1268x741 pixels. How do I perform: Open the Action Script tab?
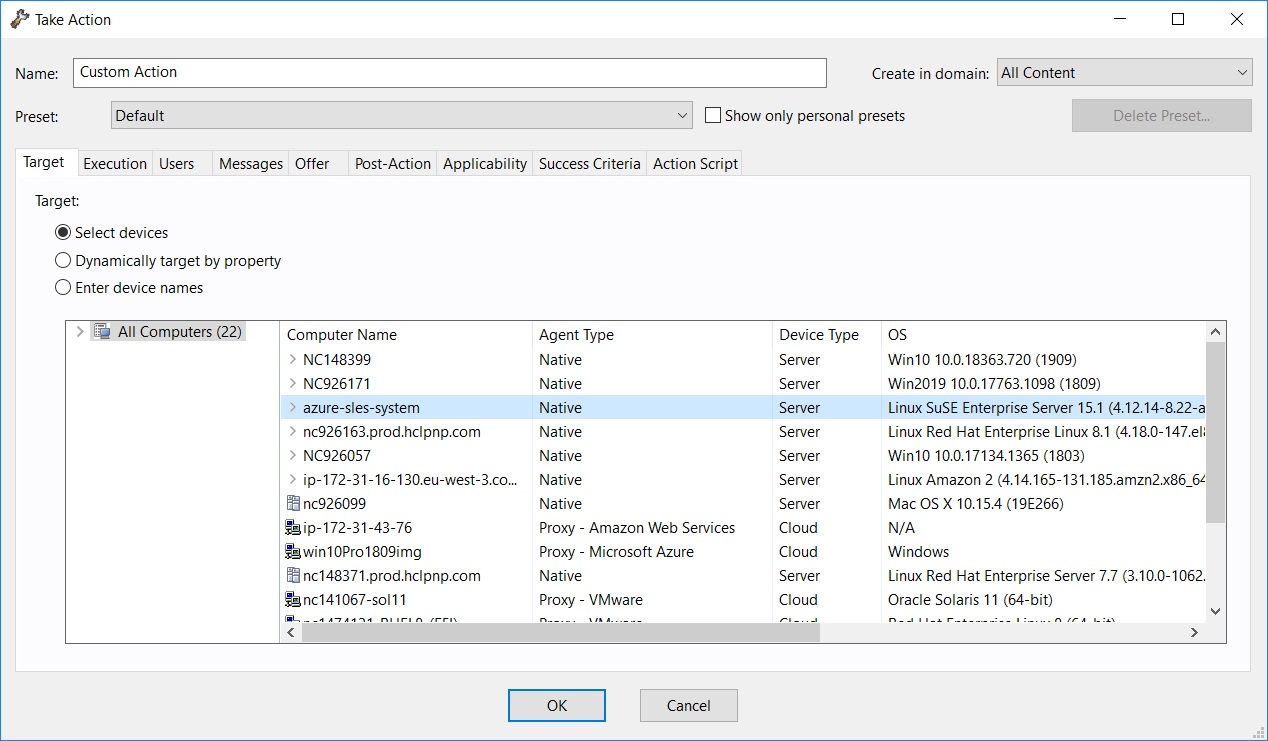pos(695,164)
